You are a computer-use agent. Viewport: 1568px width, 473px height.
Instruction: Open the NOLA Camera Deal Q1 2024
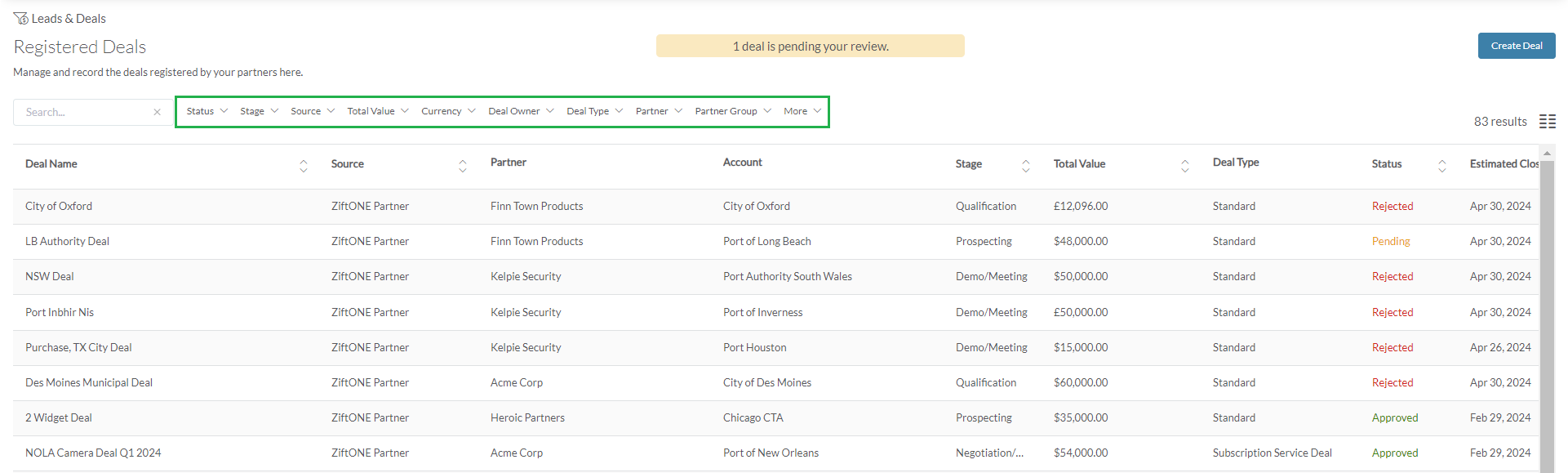click(x=93, y=453)
